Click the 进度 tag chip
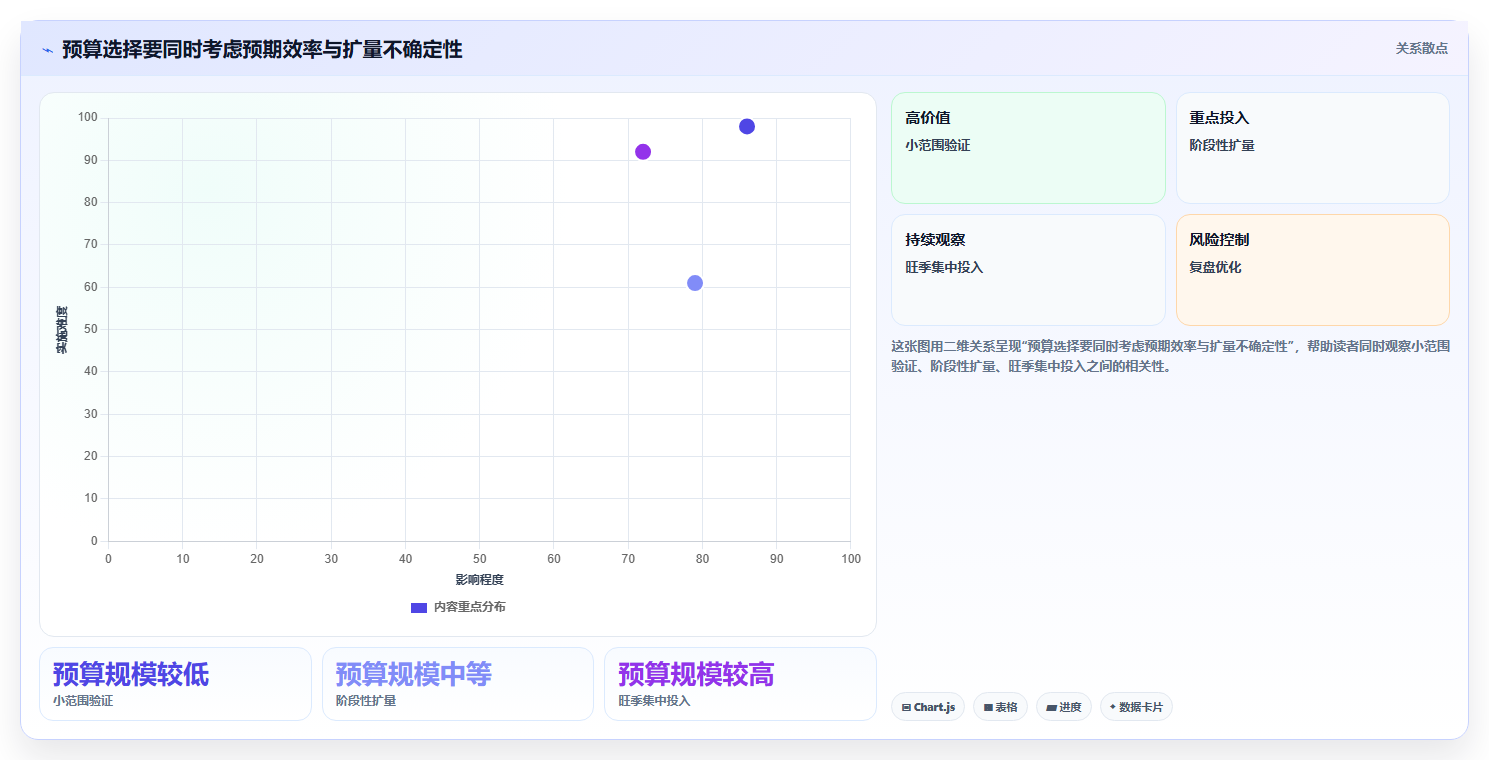Viewport: 1489px width, 760px height. pyautogui.click(x=1064, y=707)
